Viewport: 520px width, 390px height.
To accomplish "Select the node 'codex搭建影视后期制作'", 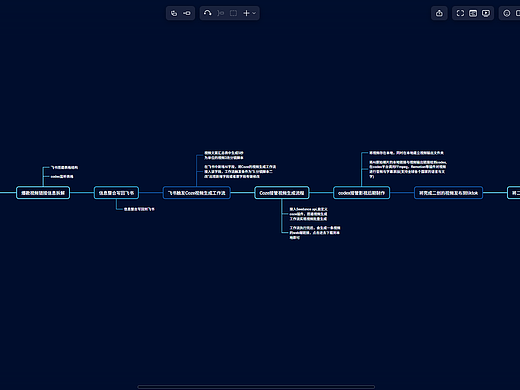I will click(361, 193).
